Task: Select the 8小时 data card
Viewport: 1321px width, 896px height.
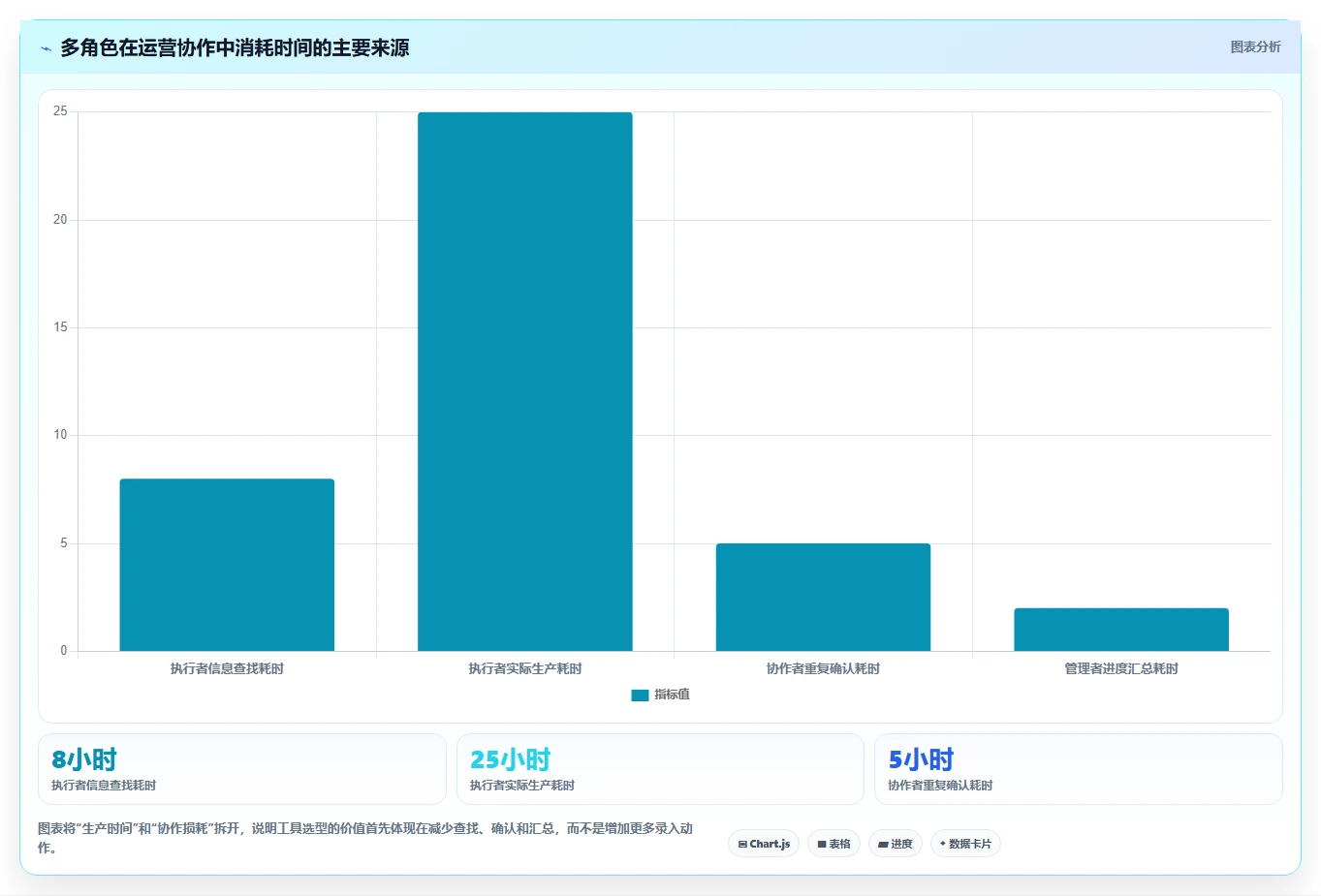Action: pyautogui.click(x=242, y=769)
